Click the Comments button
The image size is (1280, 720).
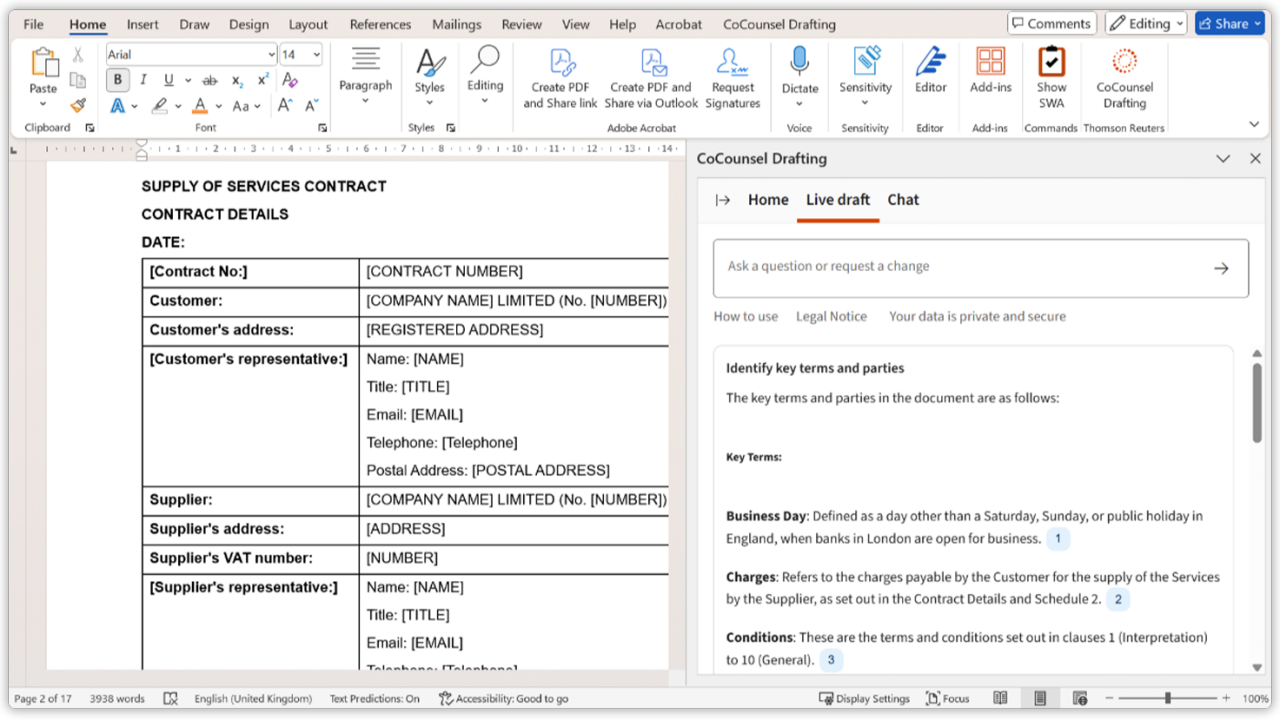point(1052,23)
